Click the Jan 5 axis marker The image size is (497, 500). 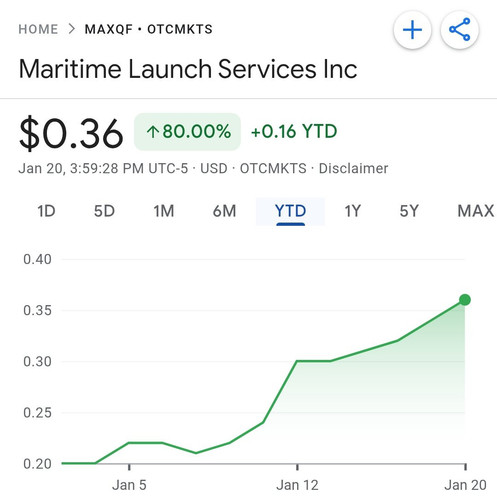coord(129,485)
